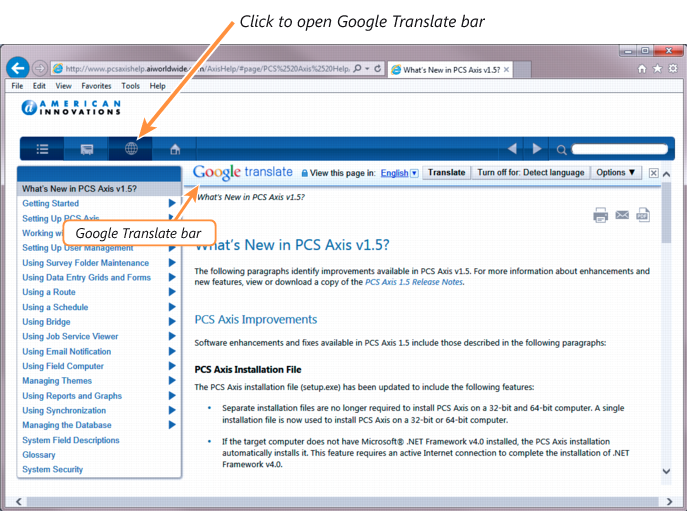Open the Managing Themes topic link
The width and height of the screenshot is (689, 512).
point(57,381)
